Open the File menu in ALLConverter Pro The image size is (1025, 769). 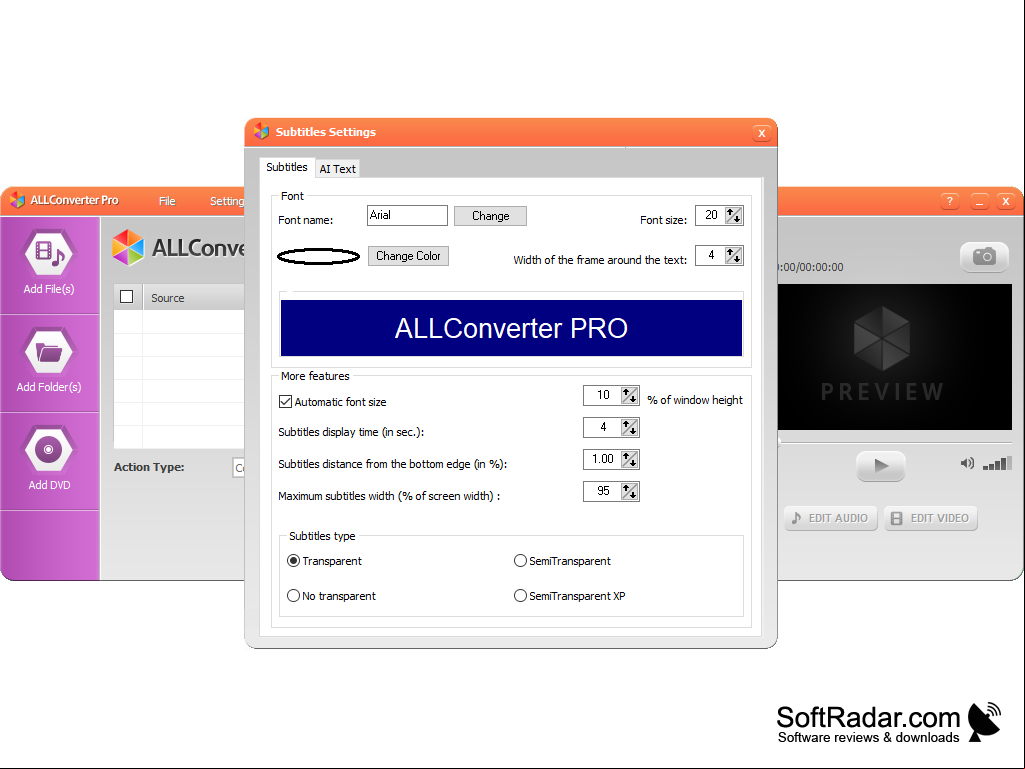tap(167, 201)
